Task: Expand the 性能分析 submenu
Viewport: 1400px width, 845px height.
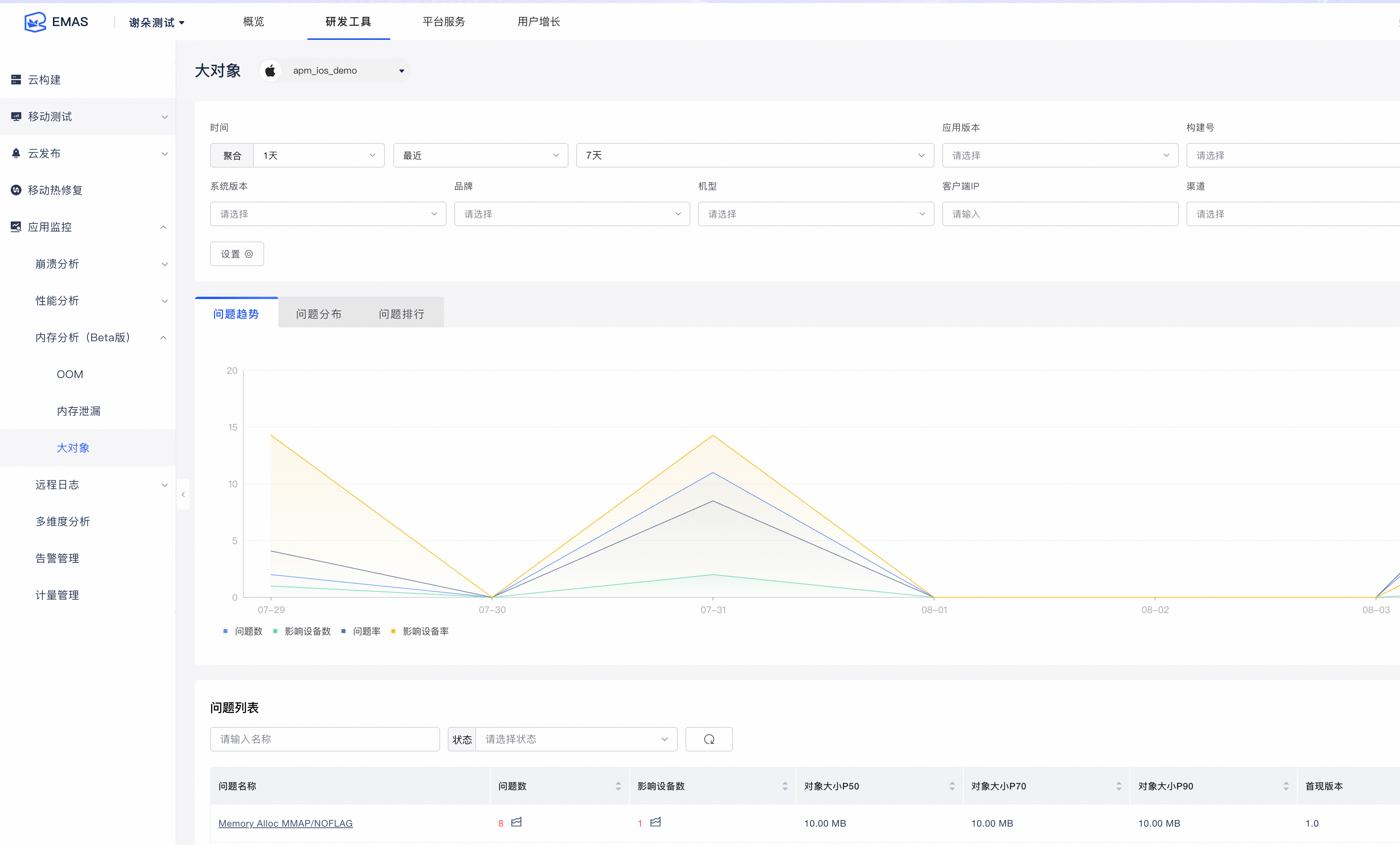Action: [x=165, y=301]
